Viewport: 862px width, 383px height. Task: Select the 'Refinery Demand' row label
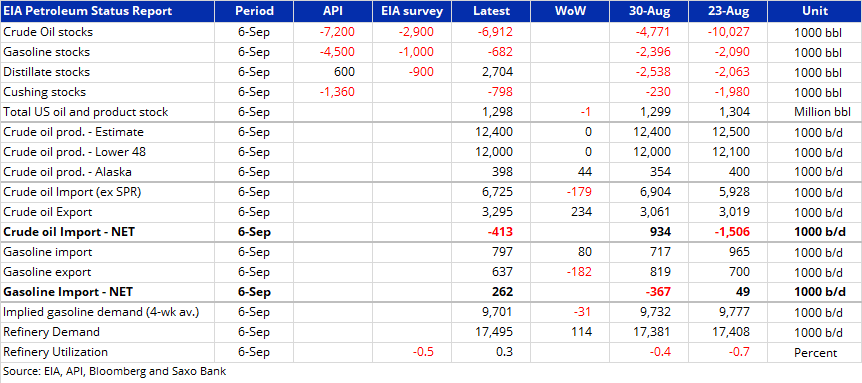(52, 332)
